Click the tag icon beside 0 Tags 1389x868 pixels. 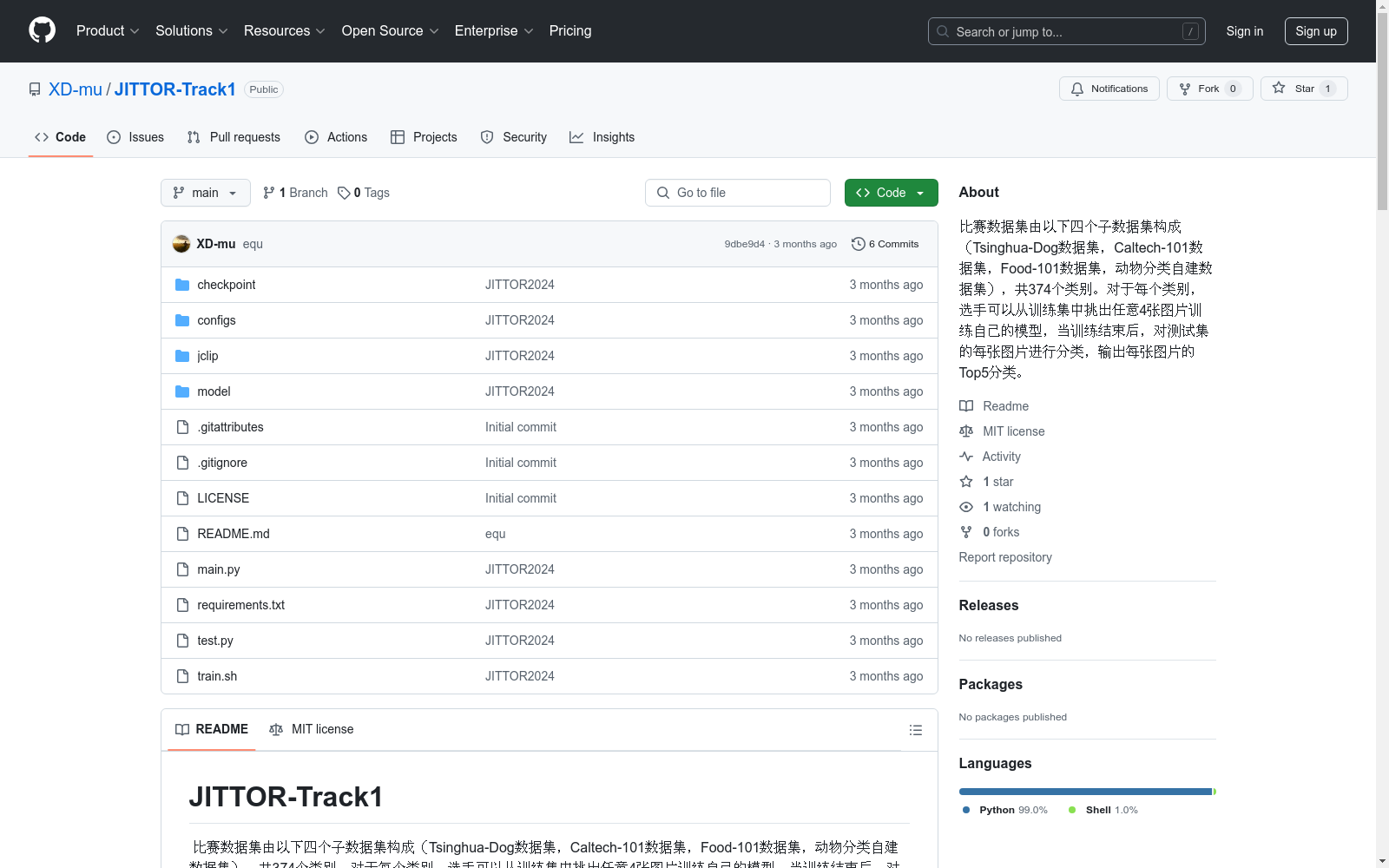[x=344, y=193]
